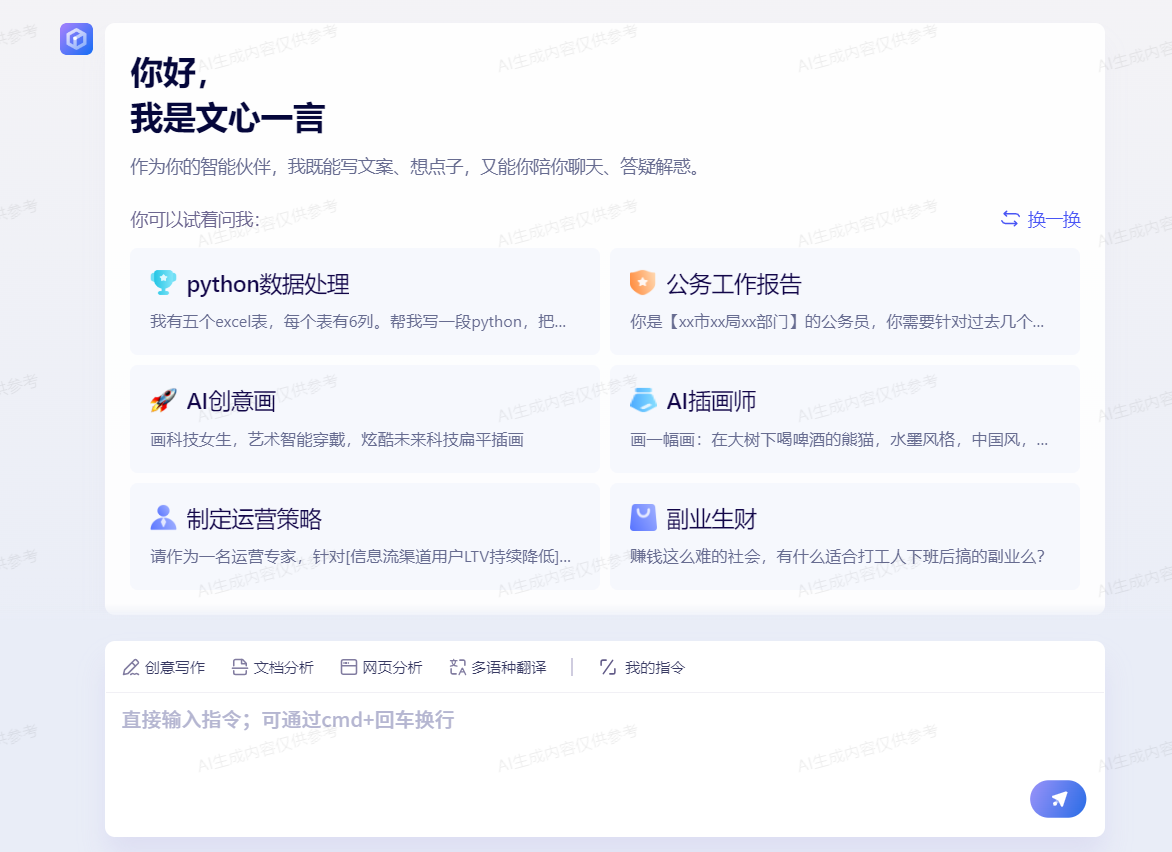Open the AI插画师 suggestion card

point(844,418)
